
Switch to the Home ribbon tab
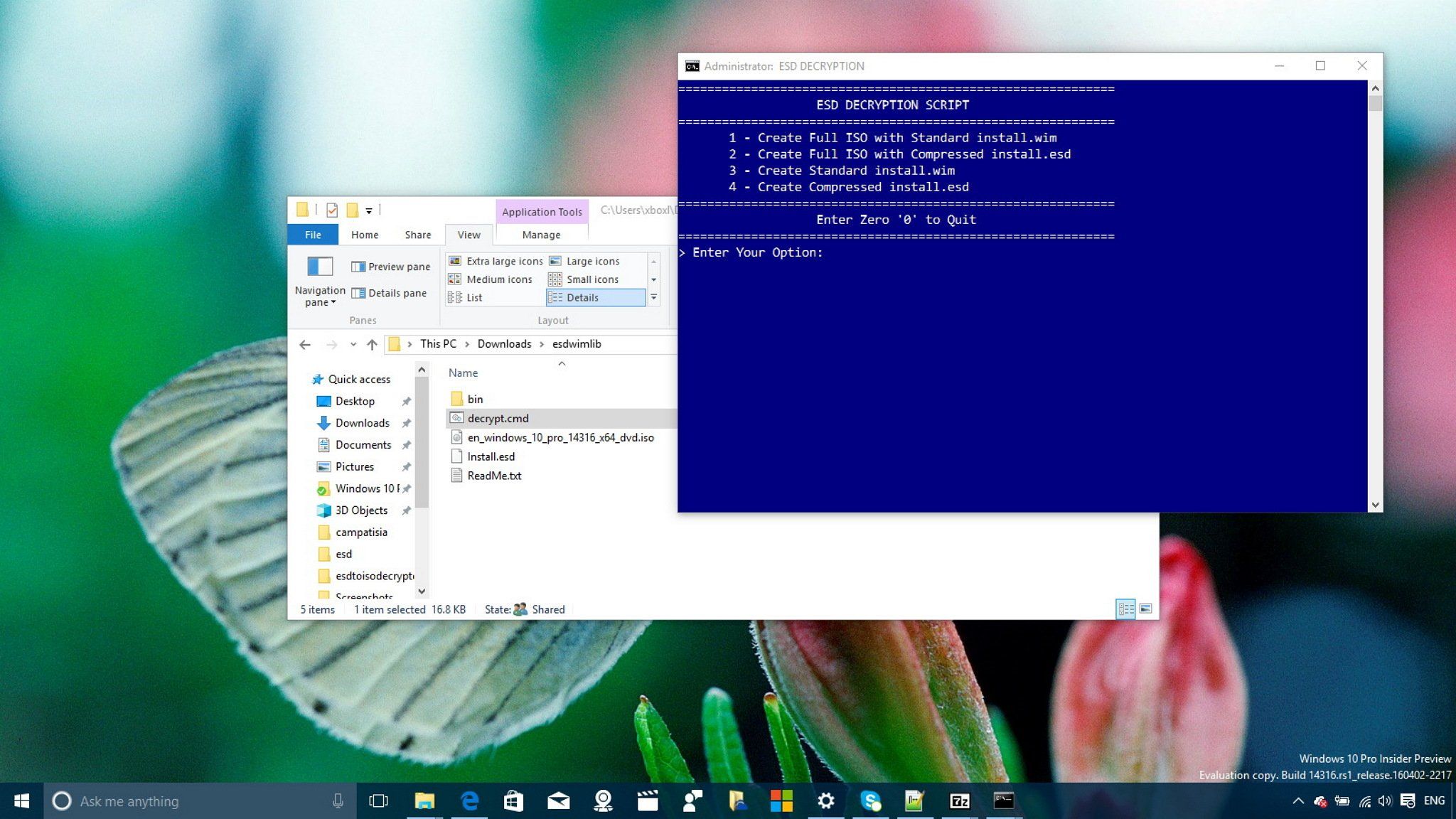[364, 234]
